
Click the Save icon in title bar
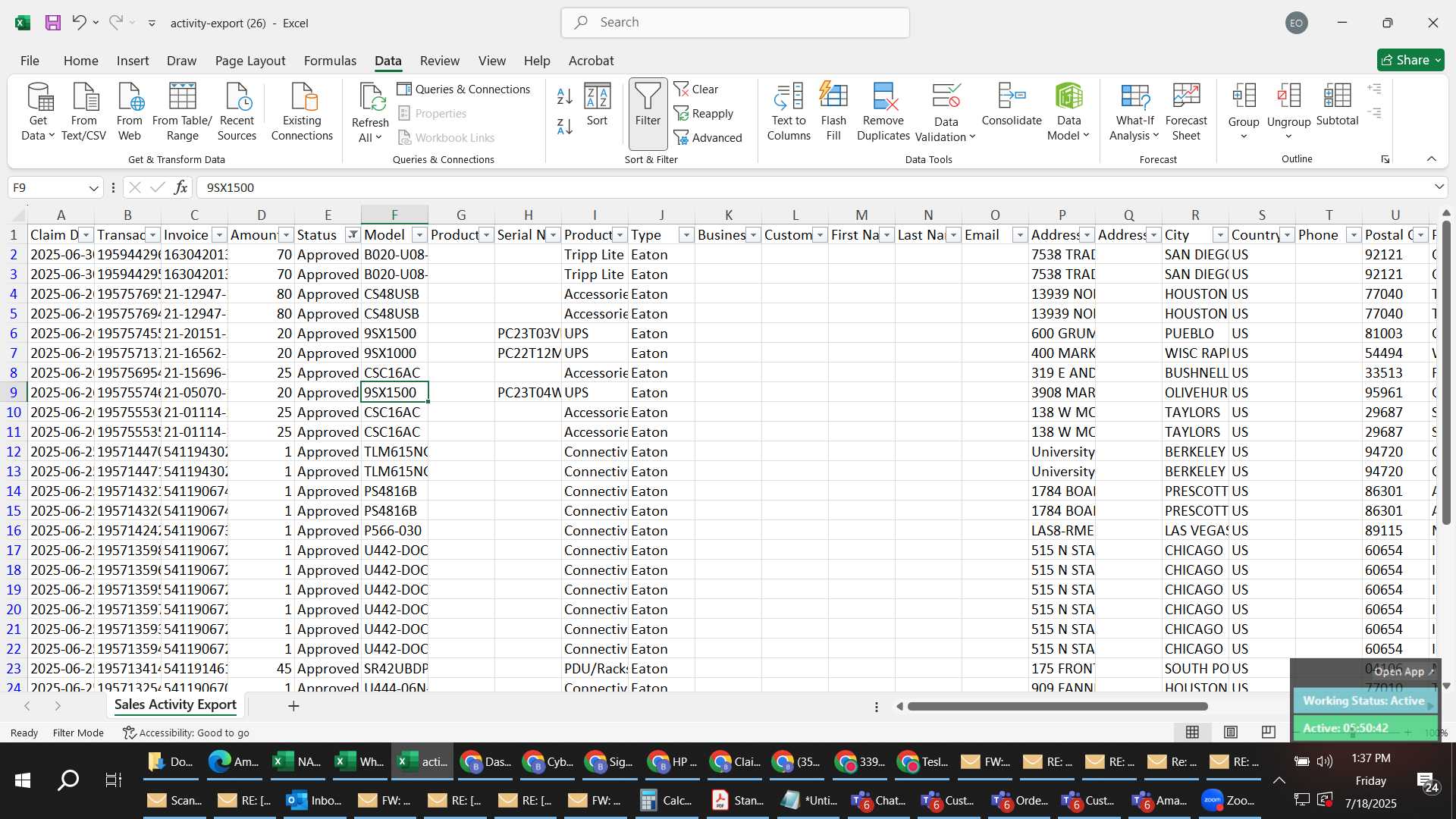[53, 23]
